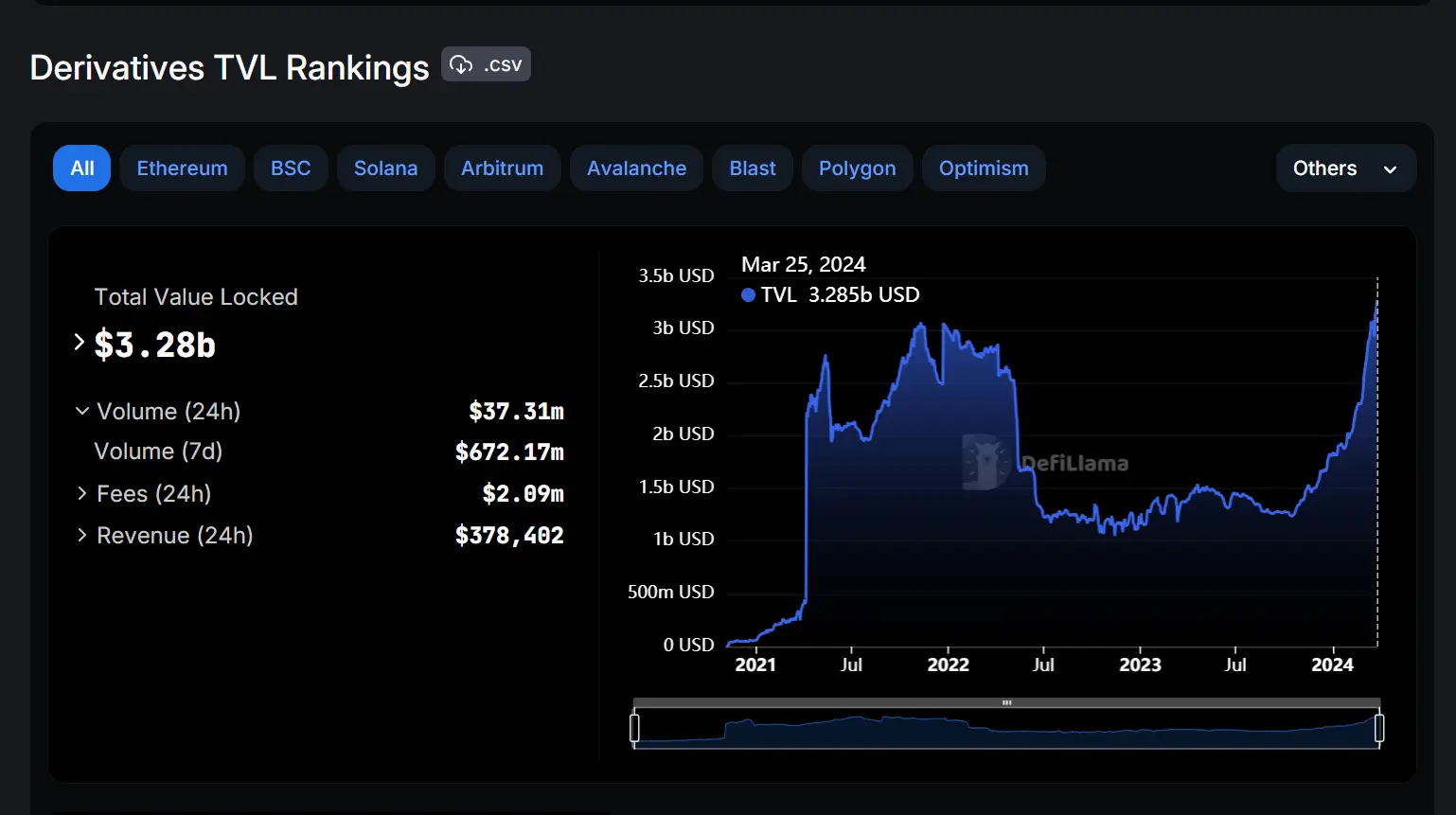1456x815 pixels.
Task: Download data using the .csv button
Action: pyautogui.click(x=486, y=64)
